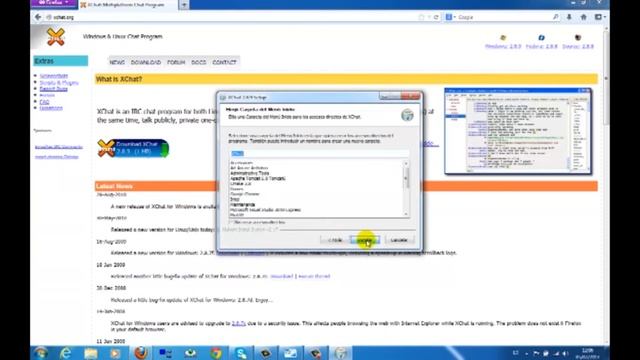Click the installer folder name field

[x=319, y=153]
